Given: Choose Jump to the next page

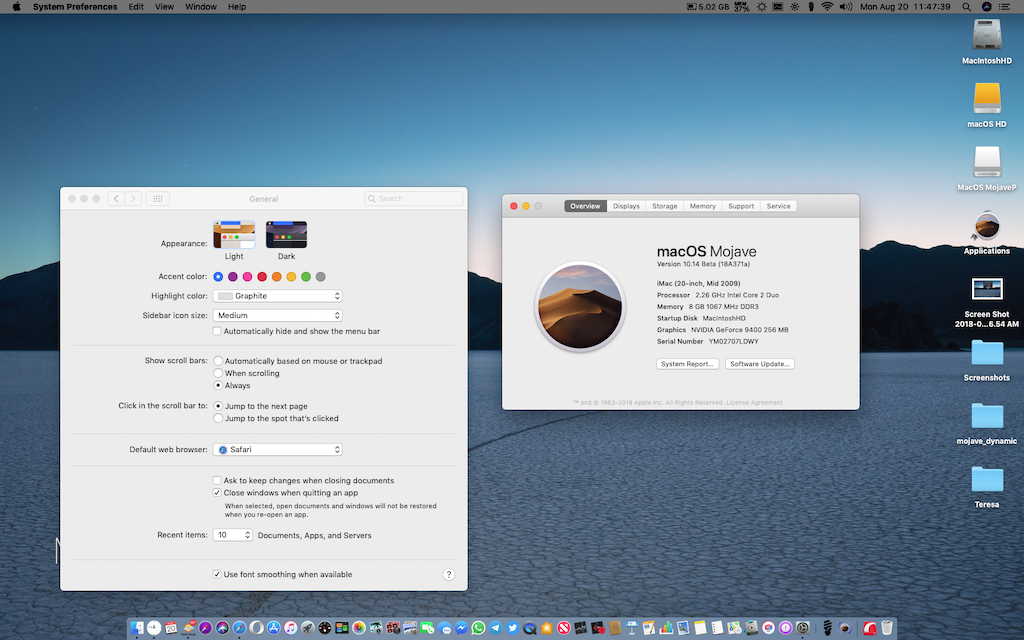Looking at the screenshot, I should pos(218,406).
